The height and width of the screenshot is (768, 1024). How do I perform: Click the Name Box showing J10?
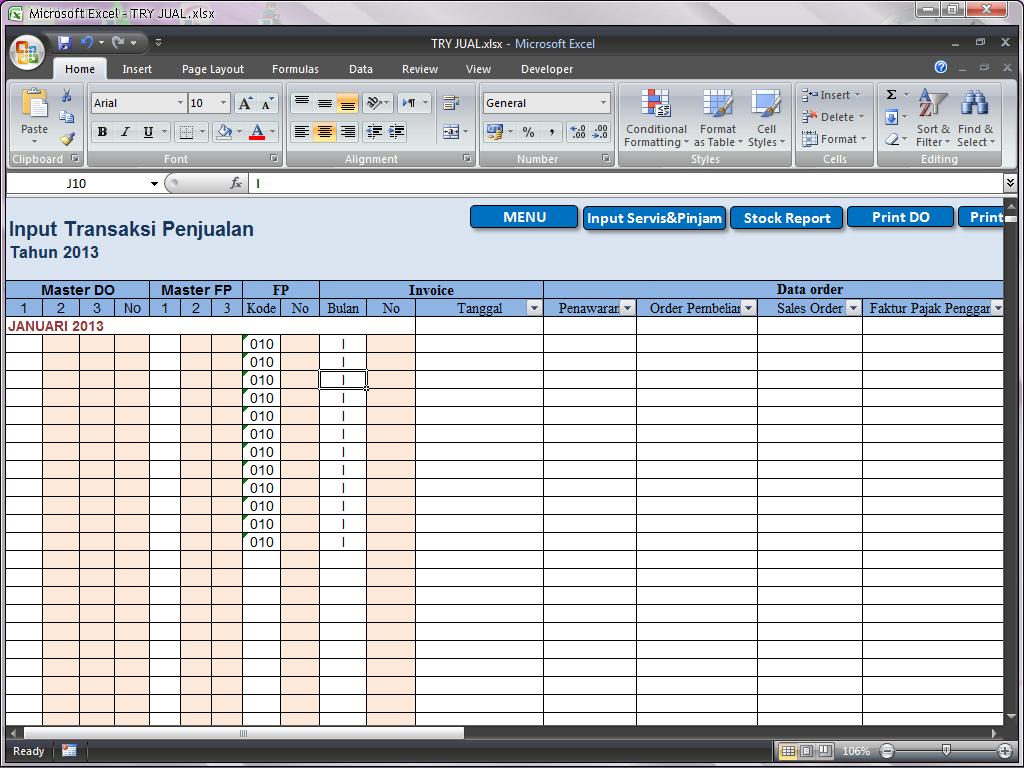point(78,184)
